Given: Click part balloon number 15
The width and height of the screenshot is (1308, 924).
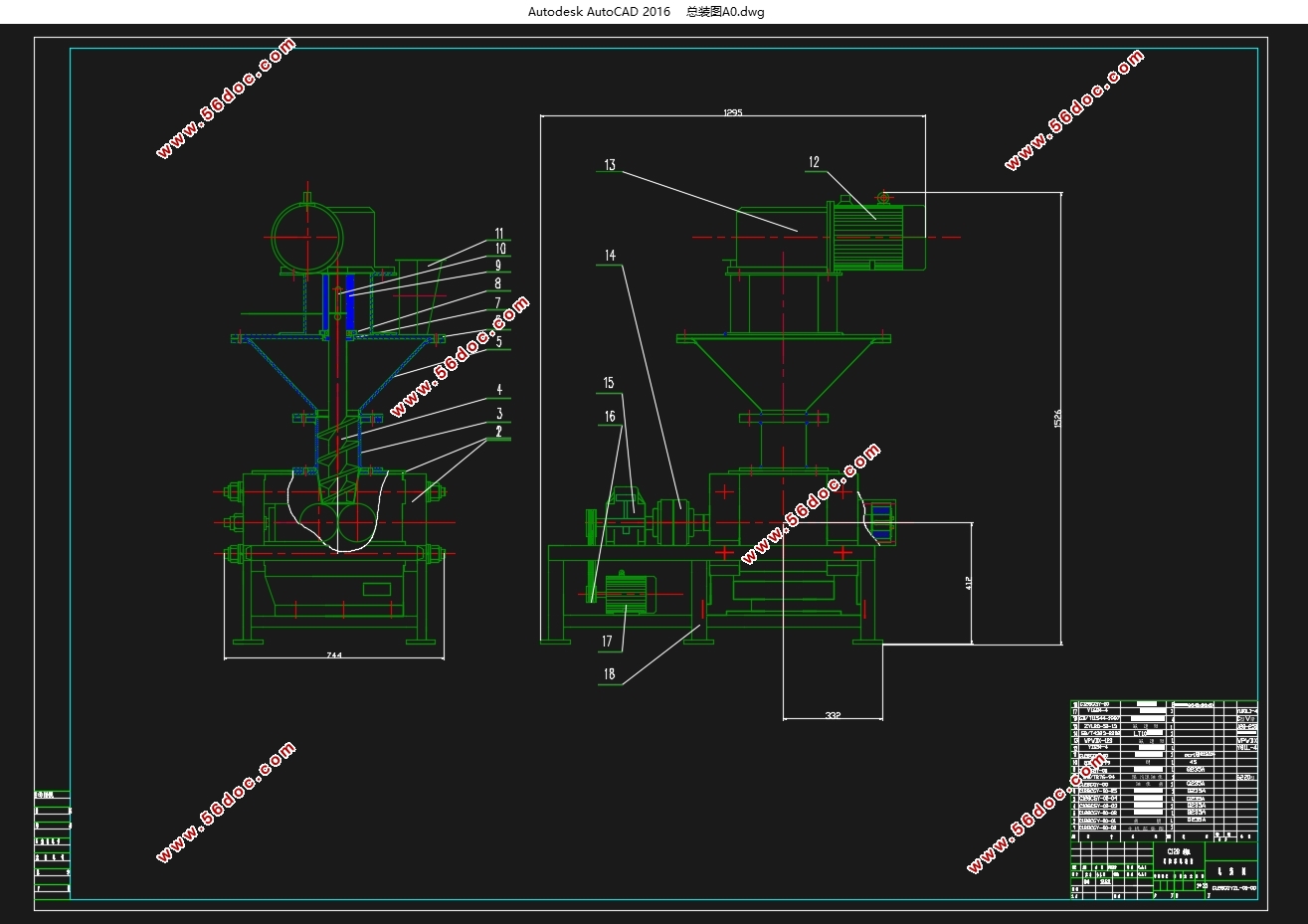Looking at the screenshot, I should pos(609,383).
